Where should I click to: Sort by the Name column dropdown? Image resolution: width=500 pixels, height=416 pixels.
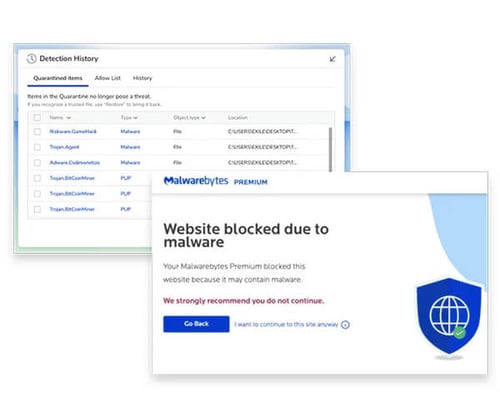pos(60,118)
